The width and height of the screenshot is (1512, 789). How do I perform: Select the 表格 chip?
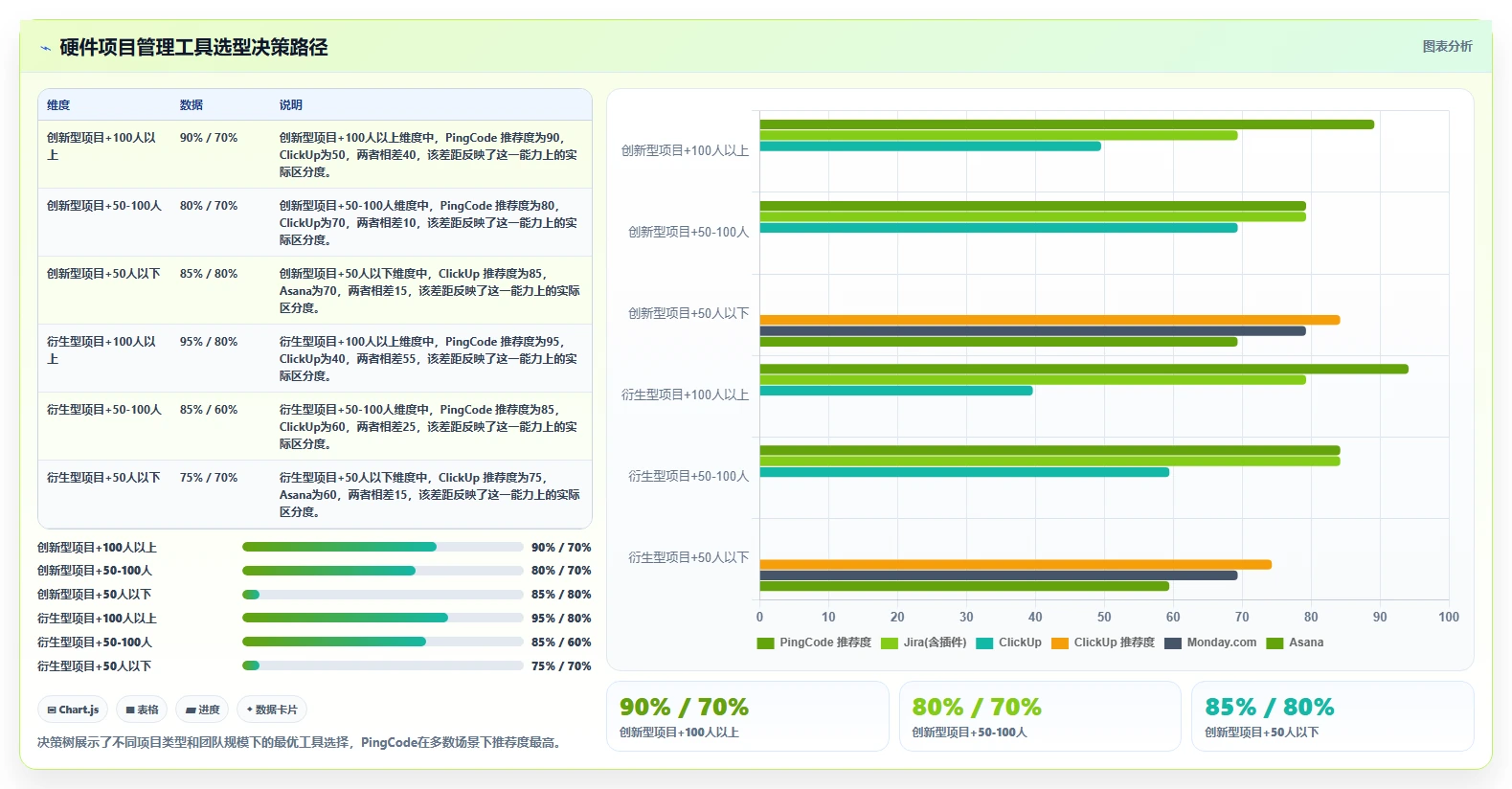point(142,710)
